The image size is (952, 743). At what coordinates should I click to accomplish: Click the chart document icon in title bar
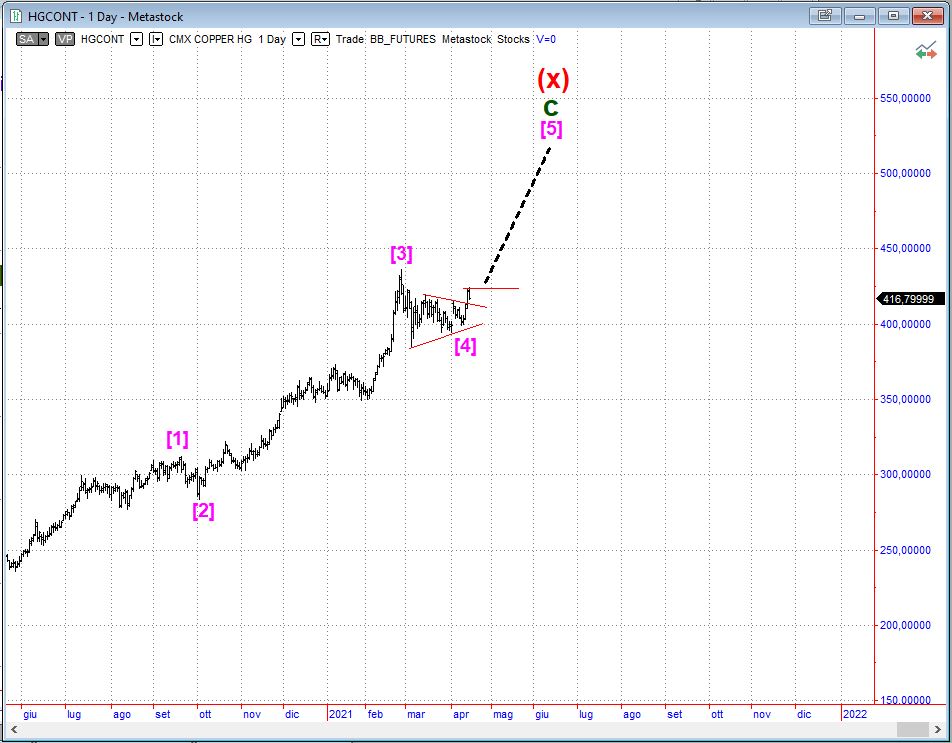coord(16,16)
